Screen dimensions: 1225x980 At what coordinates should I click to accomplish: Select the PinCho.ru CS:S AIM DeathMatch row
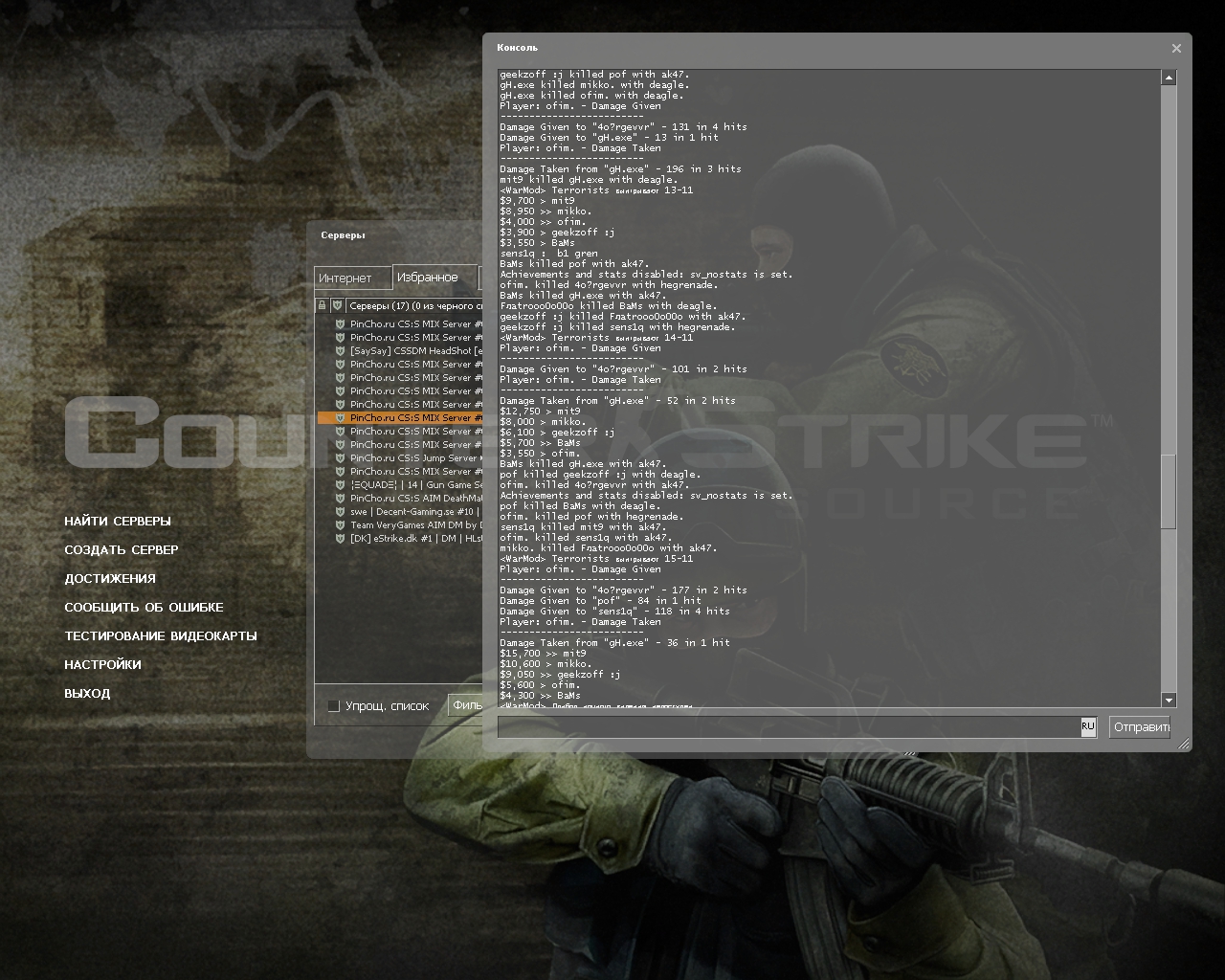(x=401, y=499)
